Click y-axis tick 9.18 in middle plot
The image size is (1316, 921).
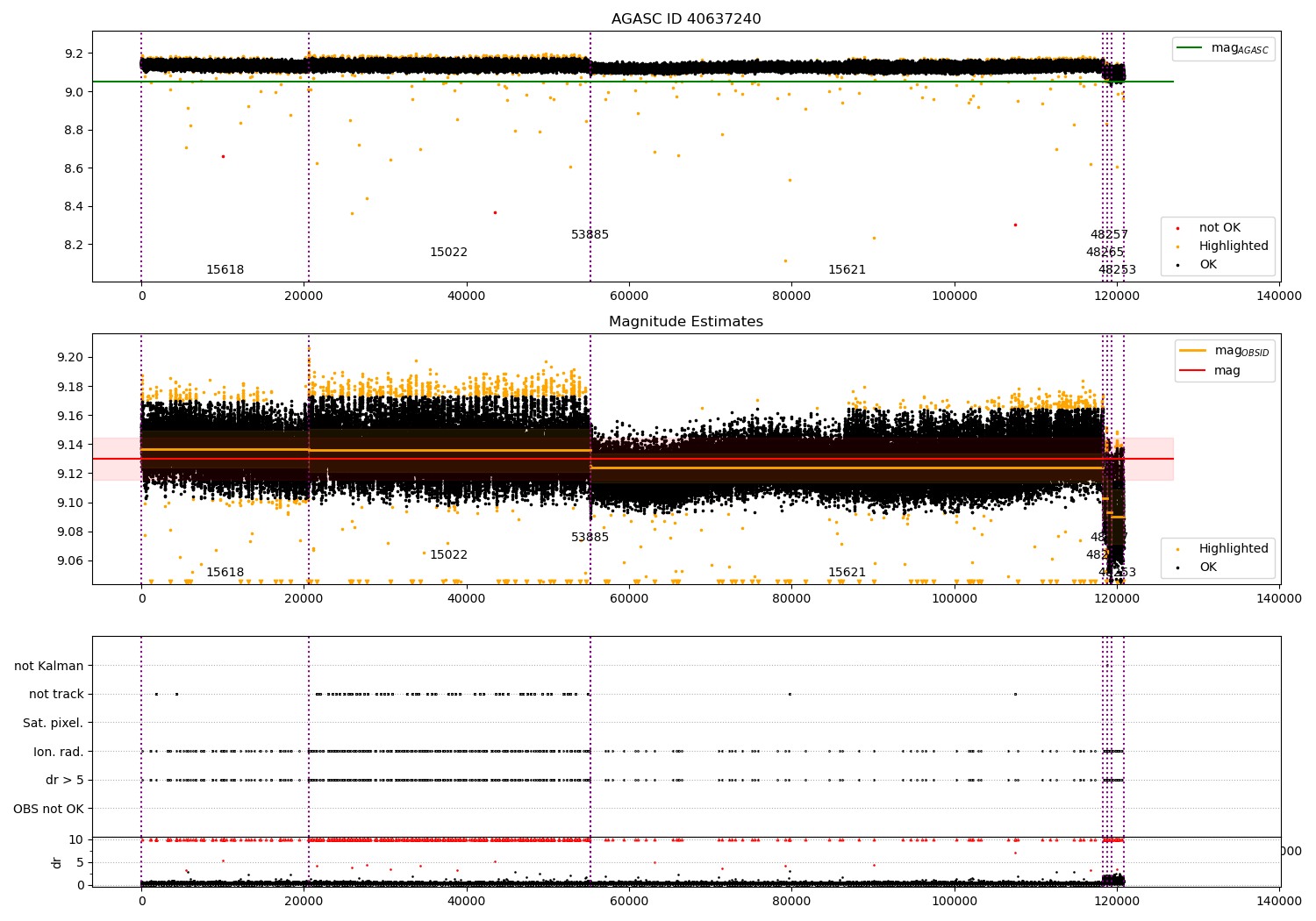click(70, 387)
